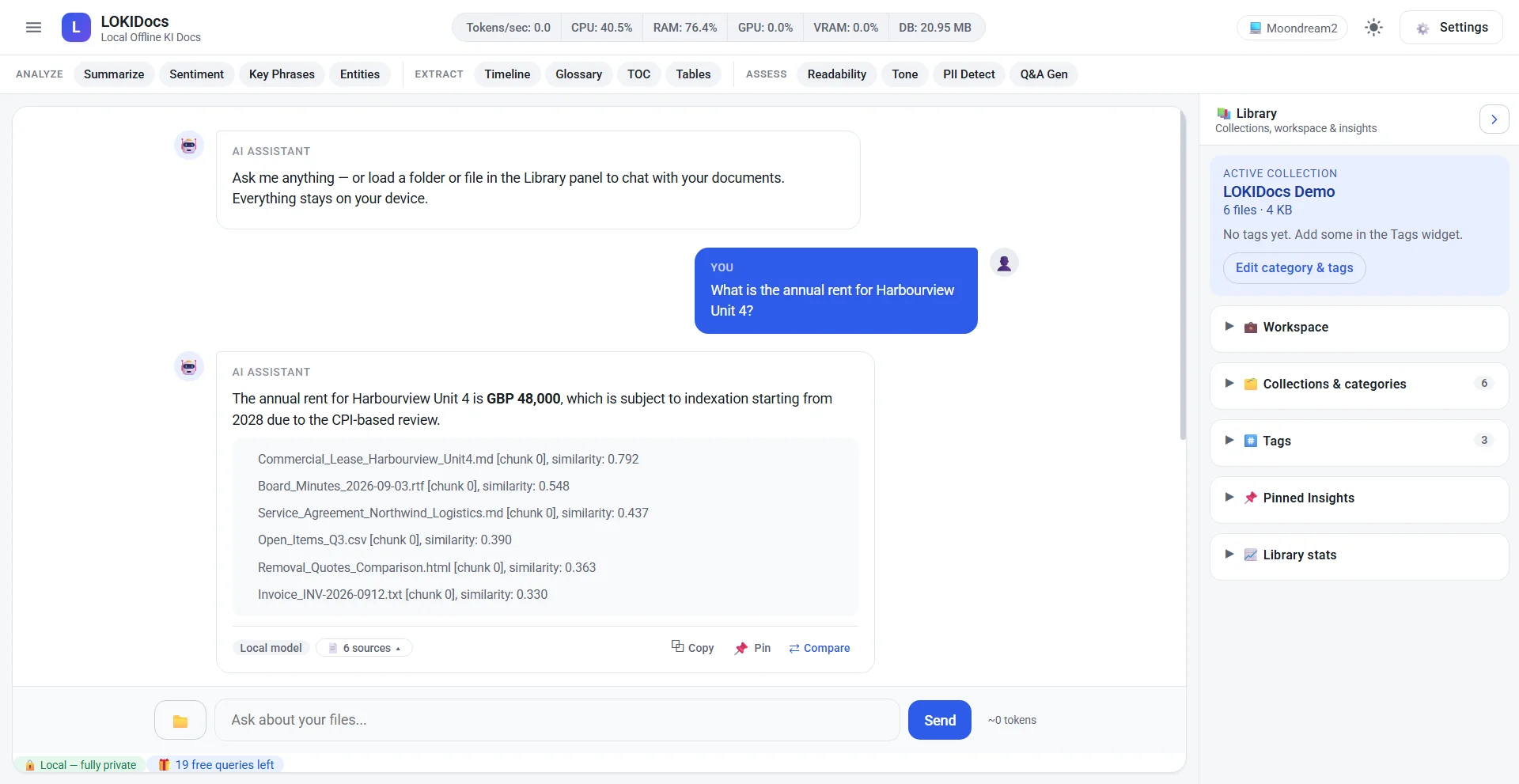Generate a TOC
The height and width of the screenshot is (784, 1519).
pos(638,74)
